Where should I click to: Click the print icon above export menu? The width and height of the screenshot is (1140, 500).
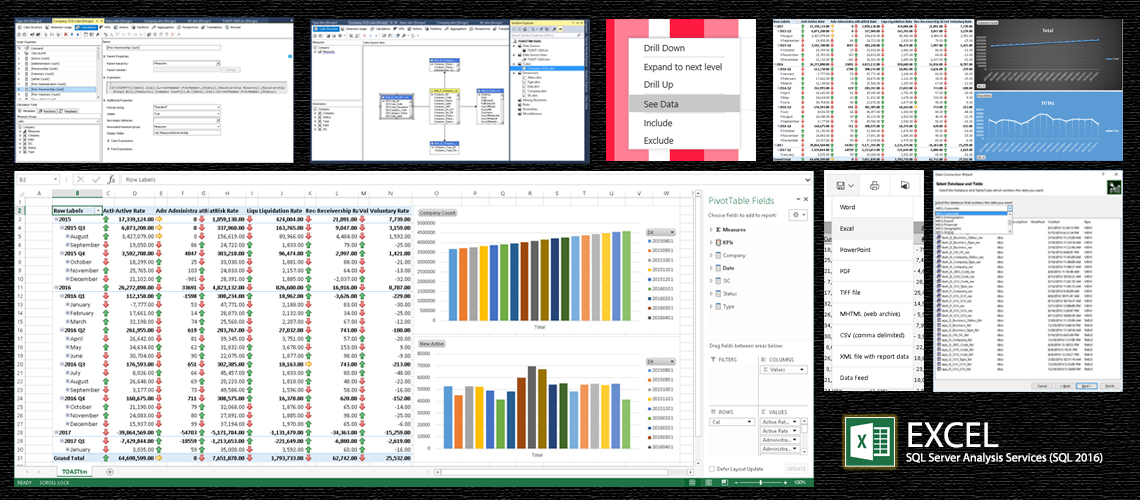pos(875,185)
